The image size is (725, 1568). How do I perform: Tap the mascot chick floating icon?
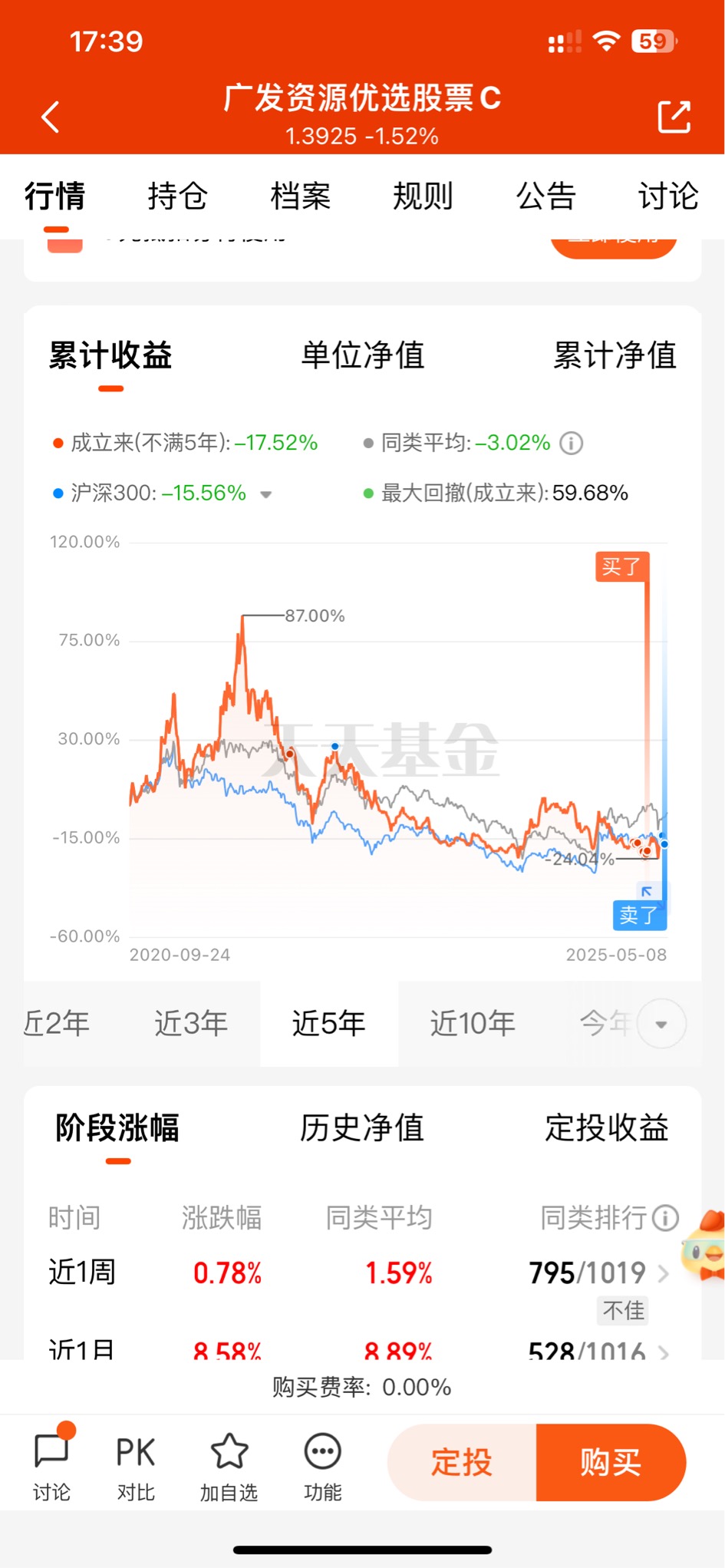(705, 1246)
